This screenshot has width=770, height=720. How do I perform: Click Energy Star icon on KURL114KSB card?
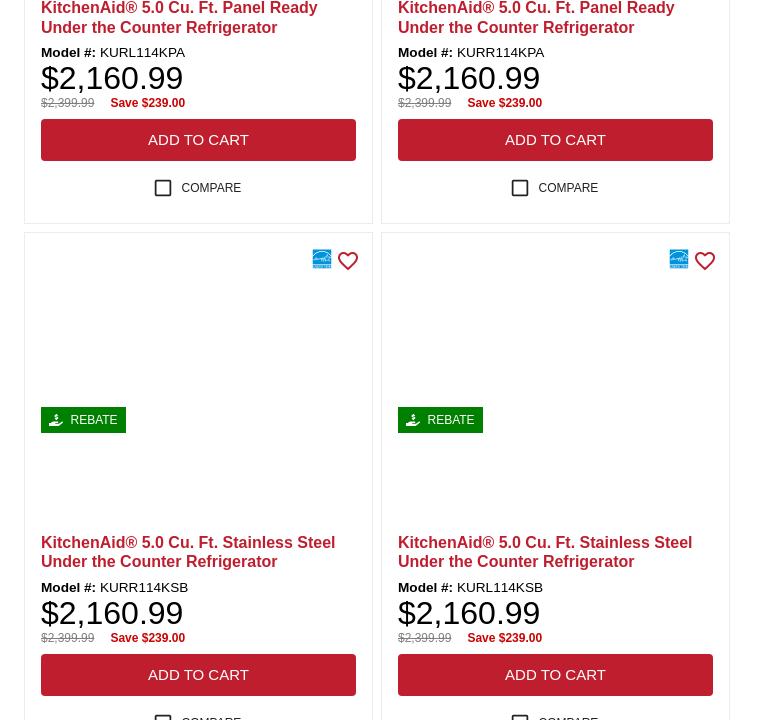tap(679, 259)
